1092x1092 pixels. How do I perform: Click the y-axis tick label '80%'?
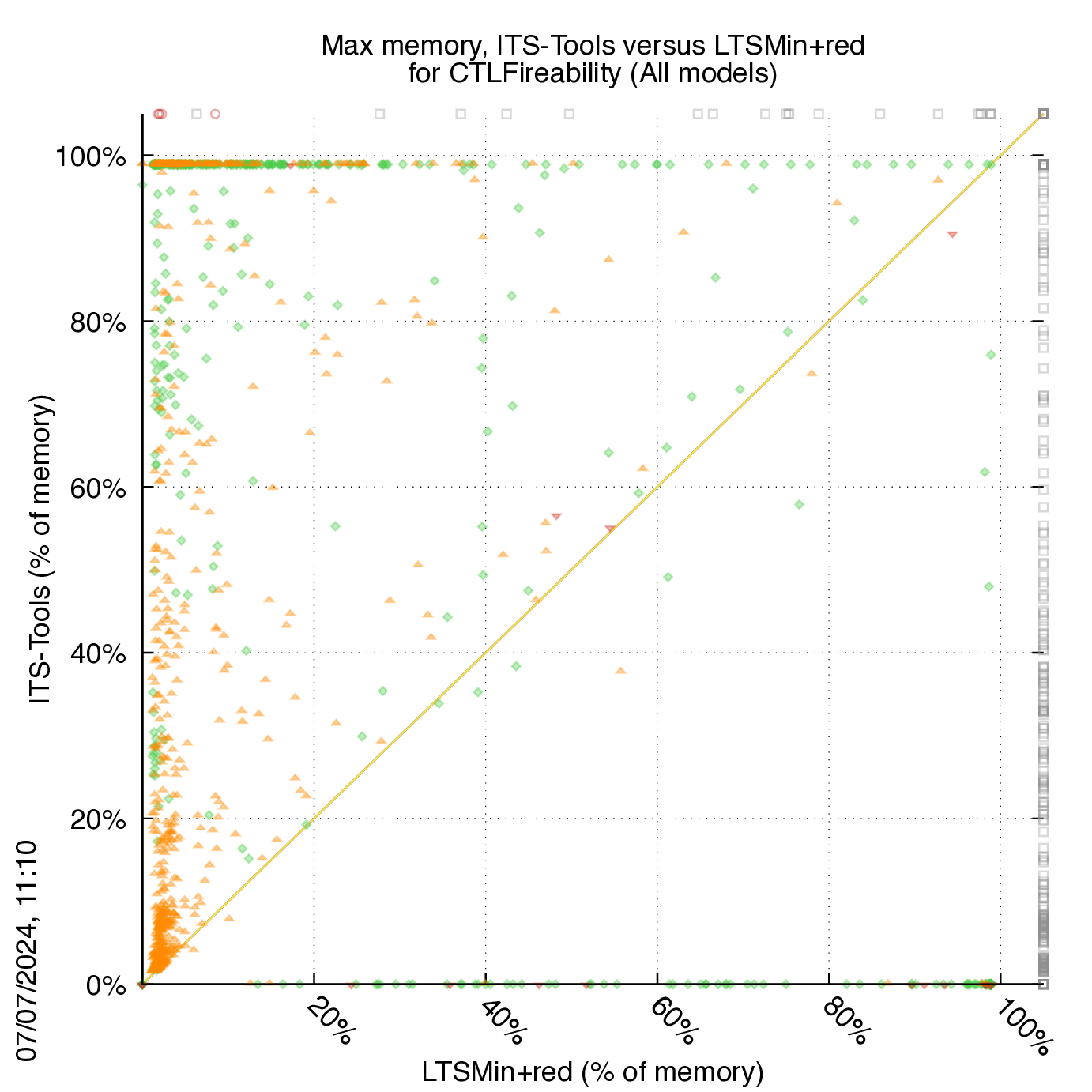98,323
